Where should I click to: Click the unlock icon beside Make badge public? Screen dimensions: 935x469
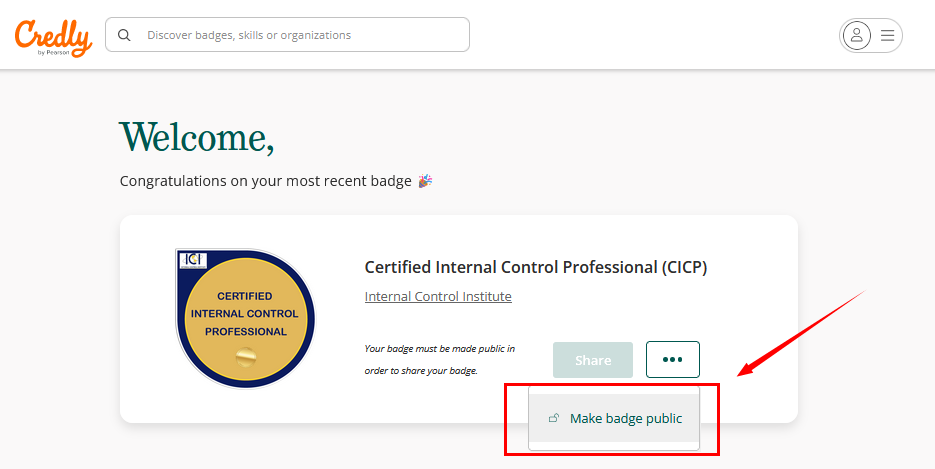click(553, 418)
